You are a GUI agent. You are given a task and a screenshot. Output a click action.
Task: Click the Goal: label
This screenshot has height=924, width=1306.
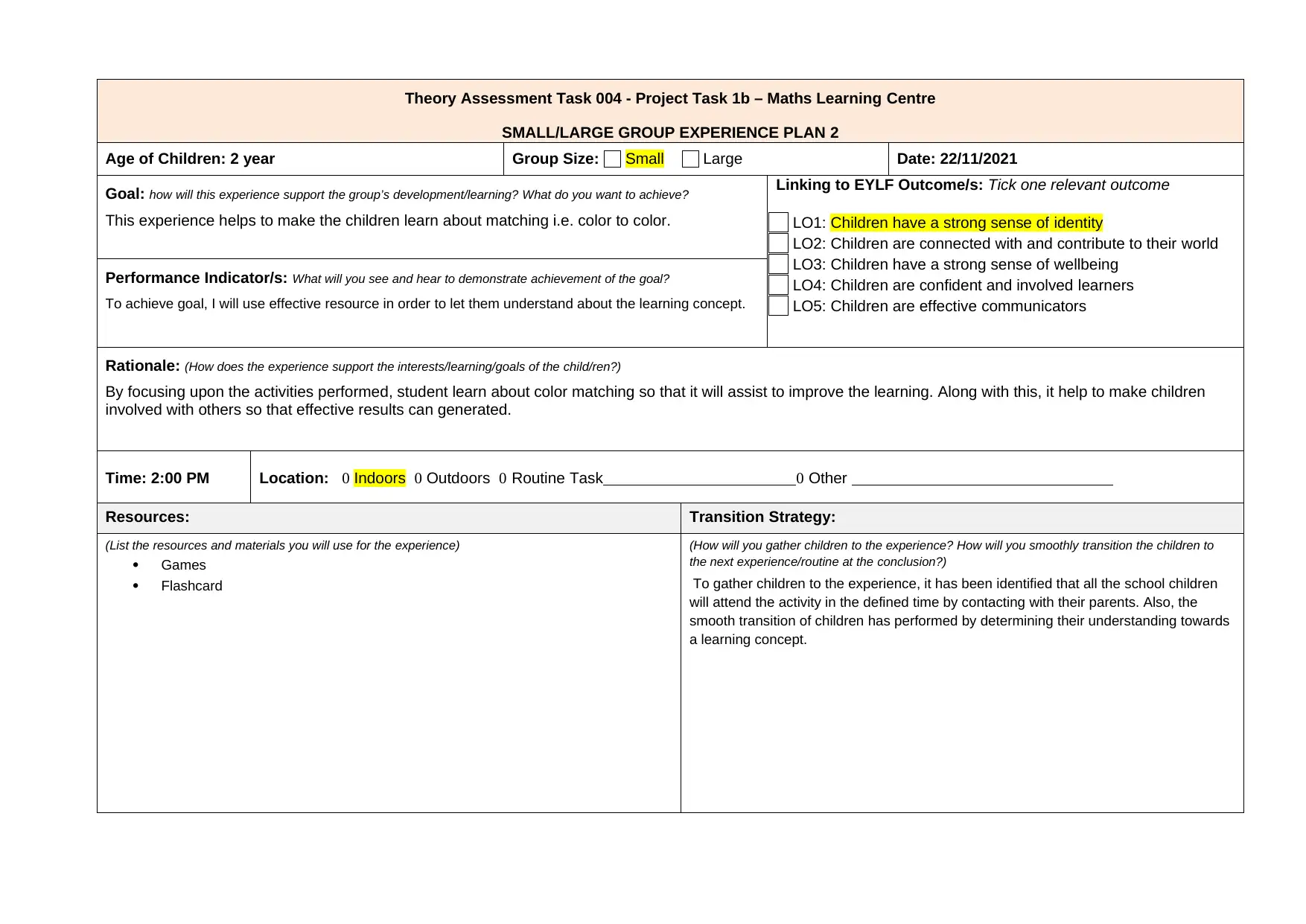pos(125,194)
